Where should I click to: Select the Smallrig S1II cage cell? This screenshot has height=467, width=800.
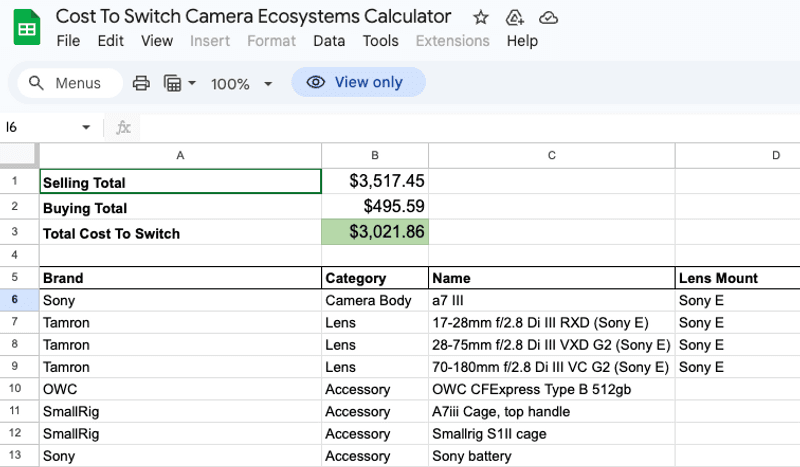tap(552, 433)
